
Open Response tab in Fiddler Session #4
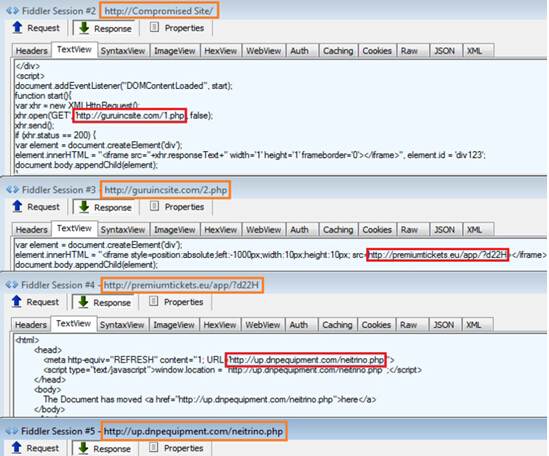105,302
